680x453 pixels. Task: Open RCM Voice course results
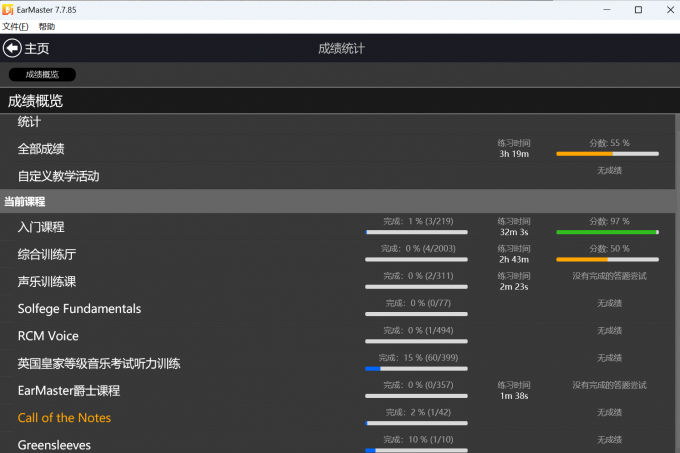coord(48,336)
